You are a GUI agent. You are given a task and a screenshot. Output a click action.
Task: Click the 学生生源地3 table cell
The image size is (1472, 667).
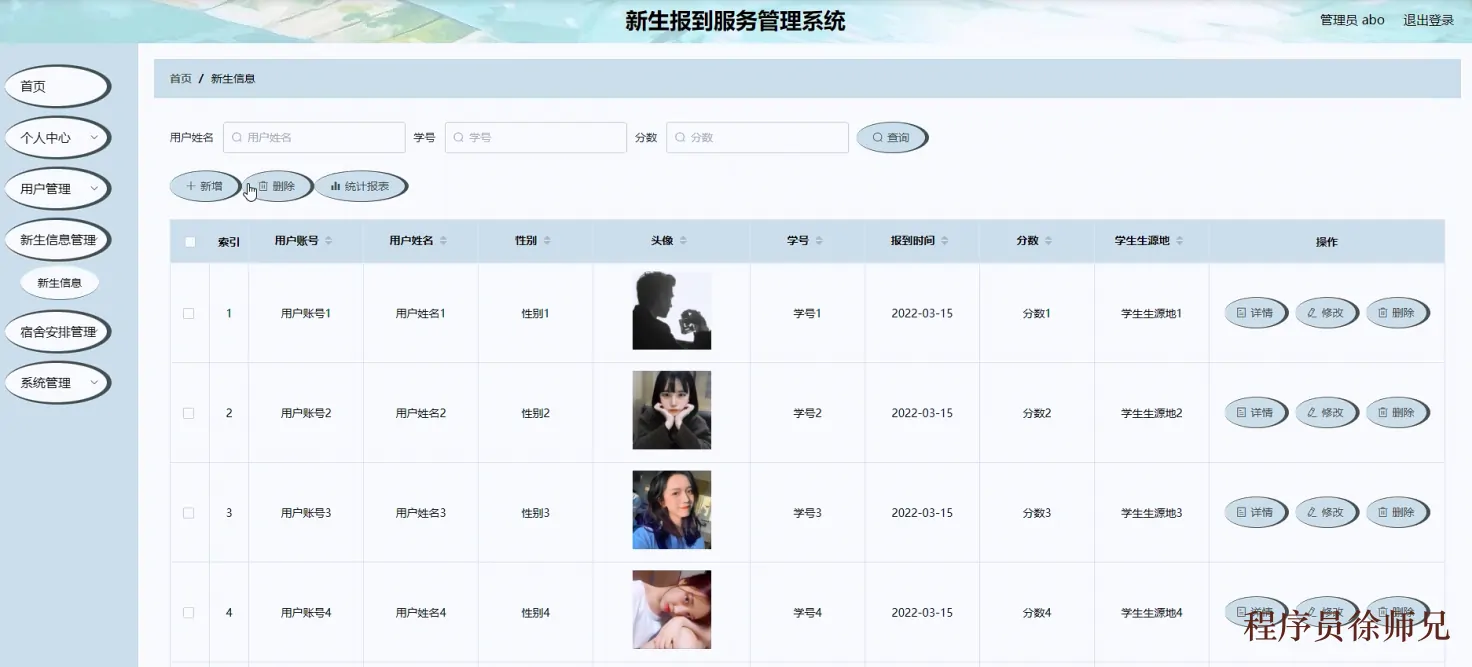[1152, 513]
